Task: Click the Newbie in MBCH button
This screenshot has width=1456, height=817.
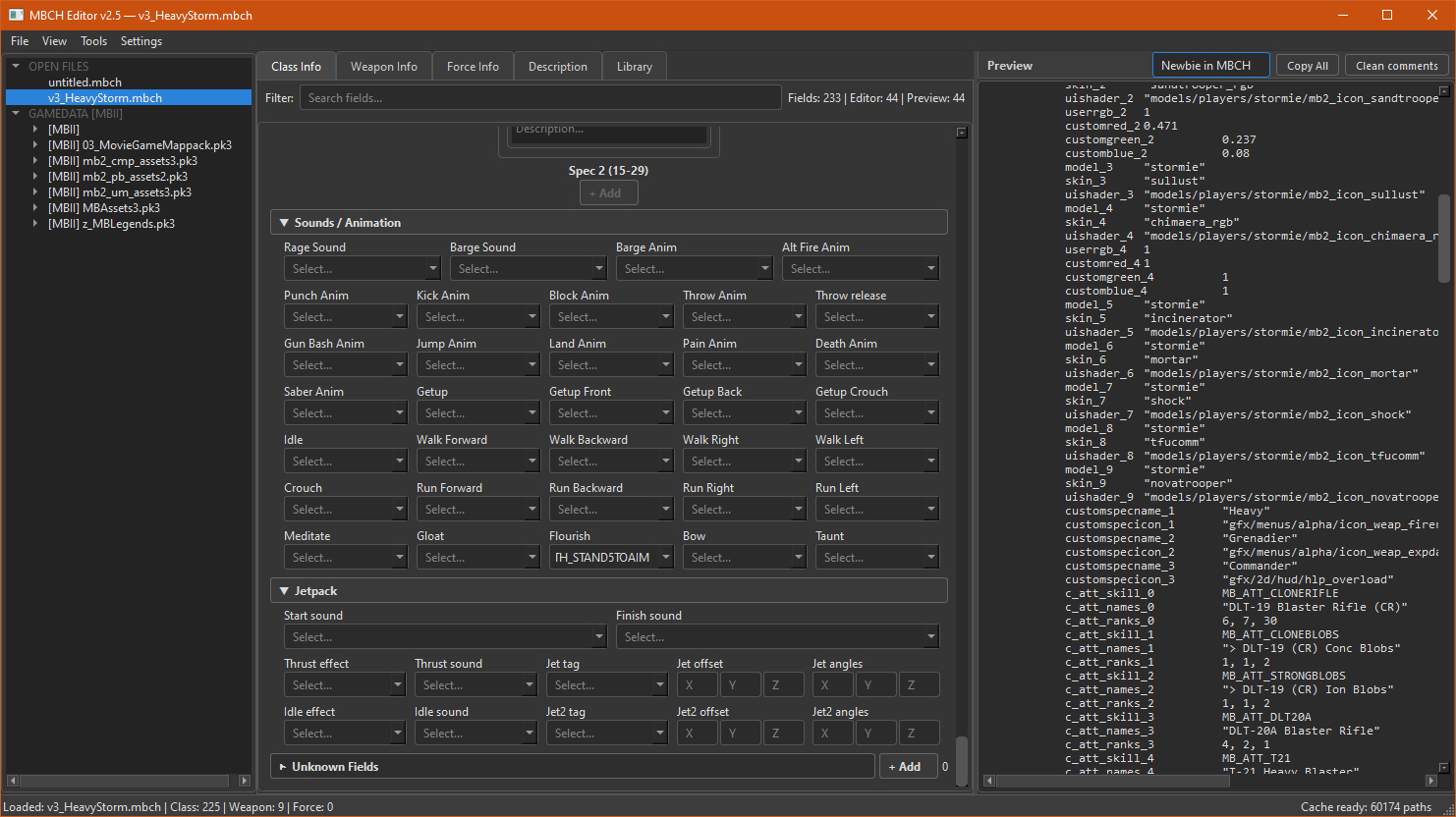Action: point(1210,66)
